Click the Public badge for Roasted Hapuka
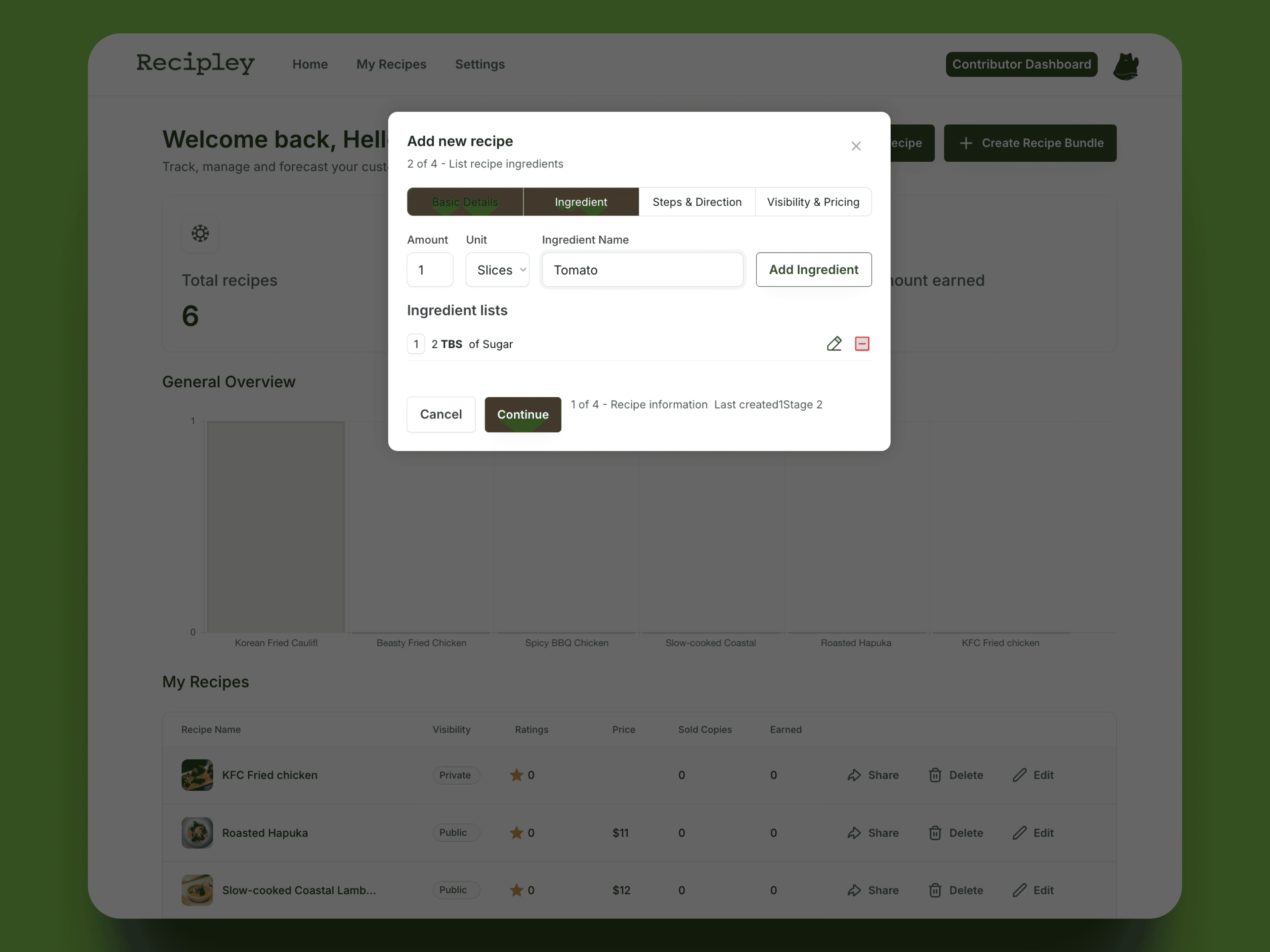 click(456, 833)
